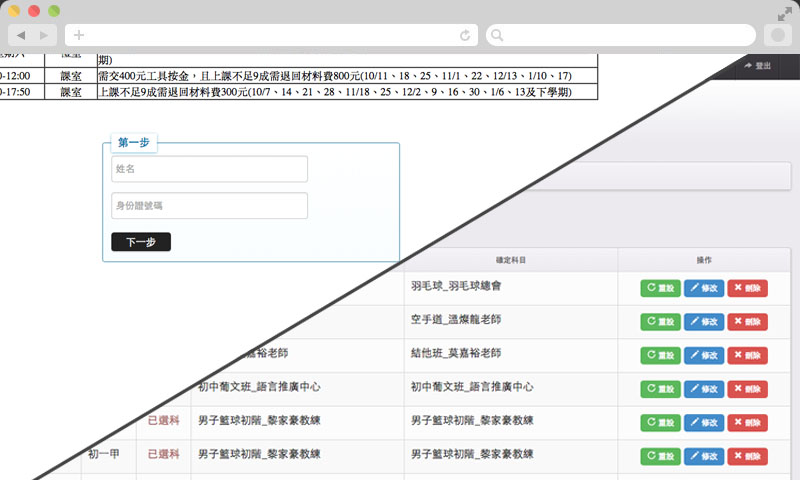The height and width of the screenshot is (480, 800).
Task: Focus the 身份證號碼 input field
Action: 209,205
